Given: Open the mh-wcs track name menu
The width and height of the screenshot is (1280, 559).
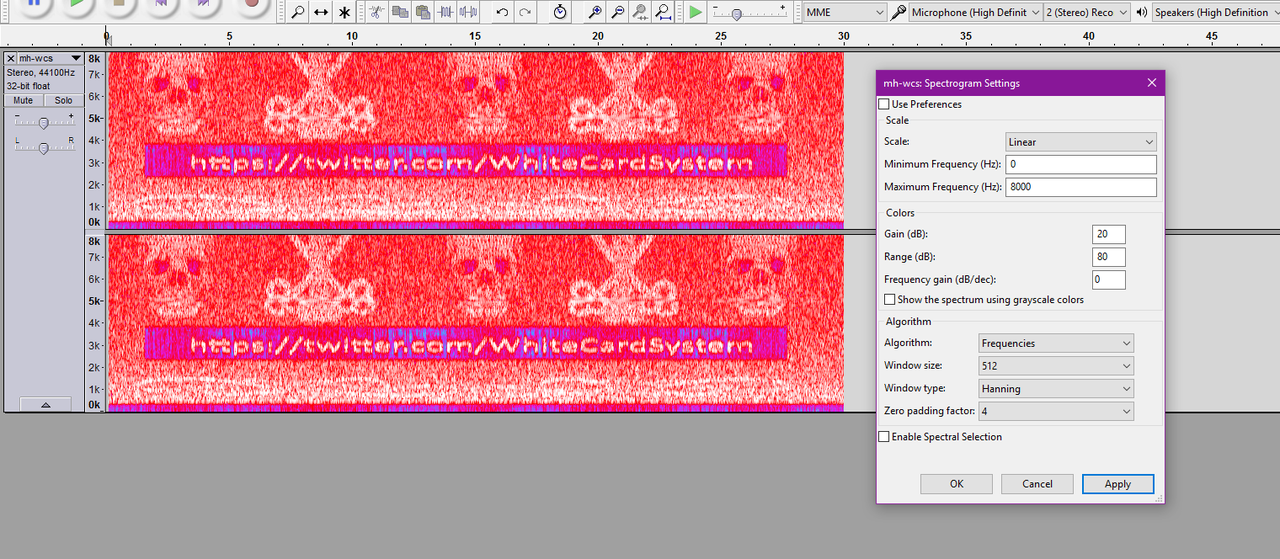Looking at the screenshot, I should click(x=49, y=59).
